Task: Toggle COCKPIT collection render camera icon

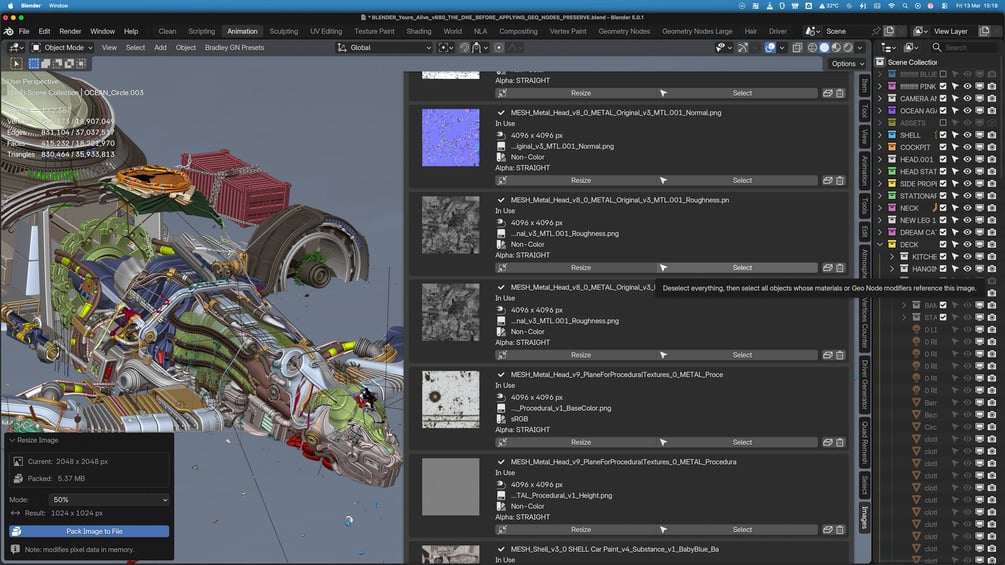Action: coord(992,147)
